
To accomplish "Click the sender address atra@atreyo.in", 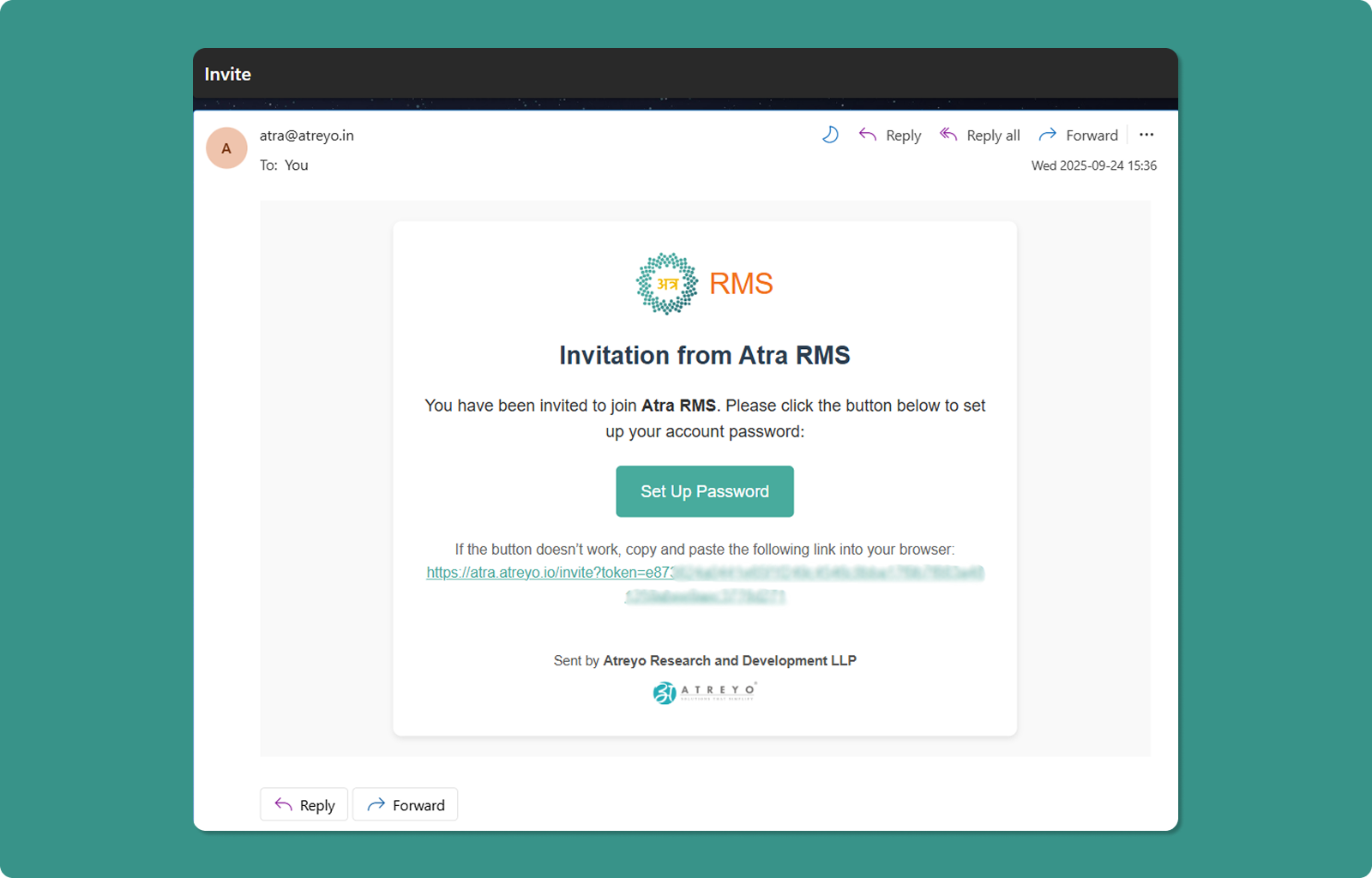I will [x=307, y=135].
